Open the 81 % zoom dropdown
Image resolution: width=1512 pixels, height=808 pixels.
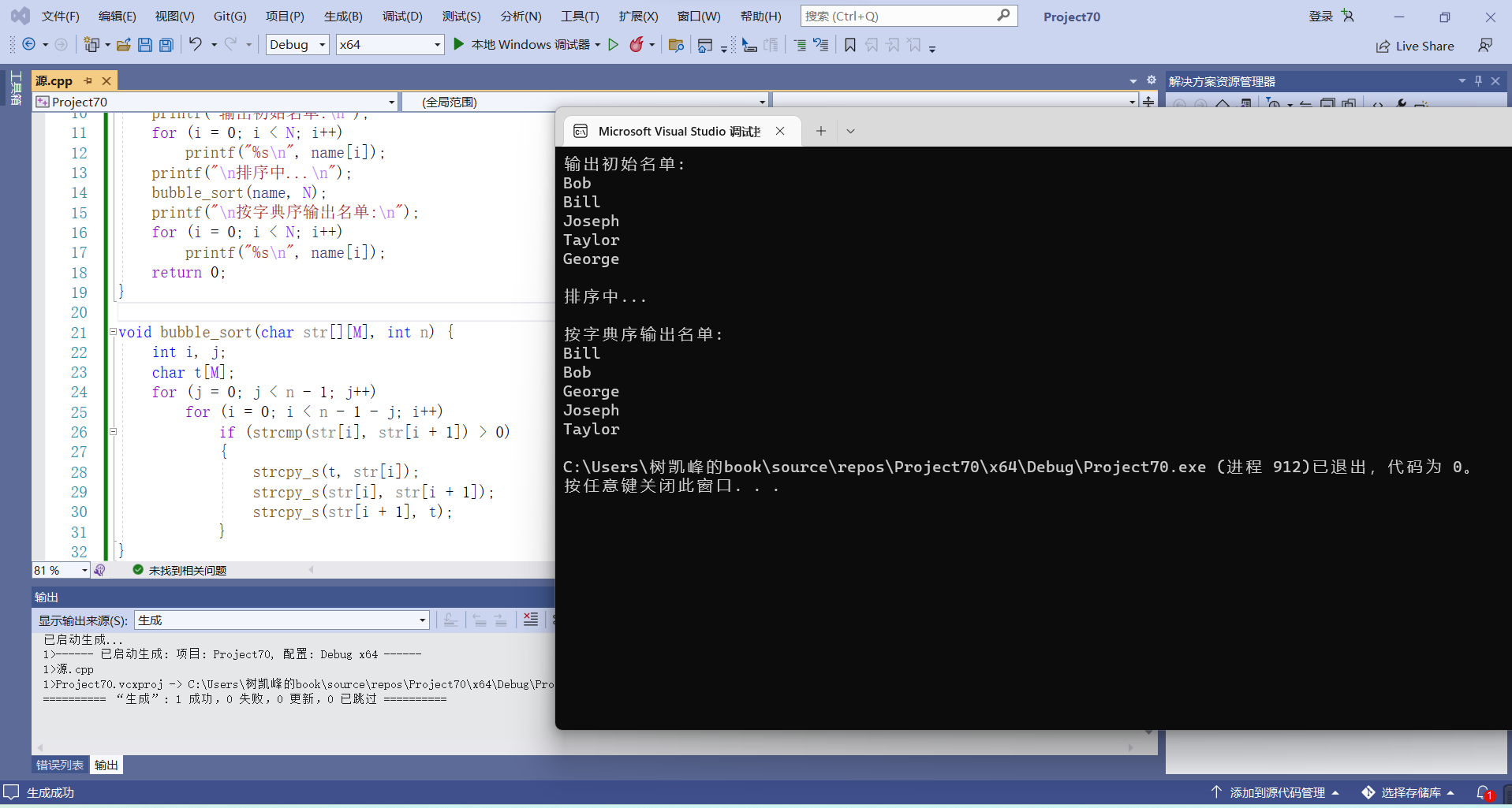point(61,570)
